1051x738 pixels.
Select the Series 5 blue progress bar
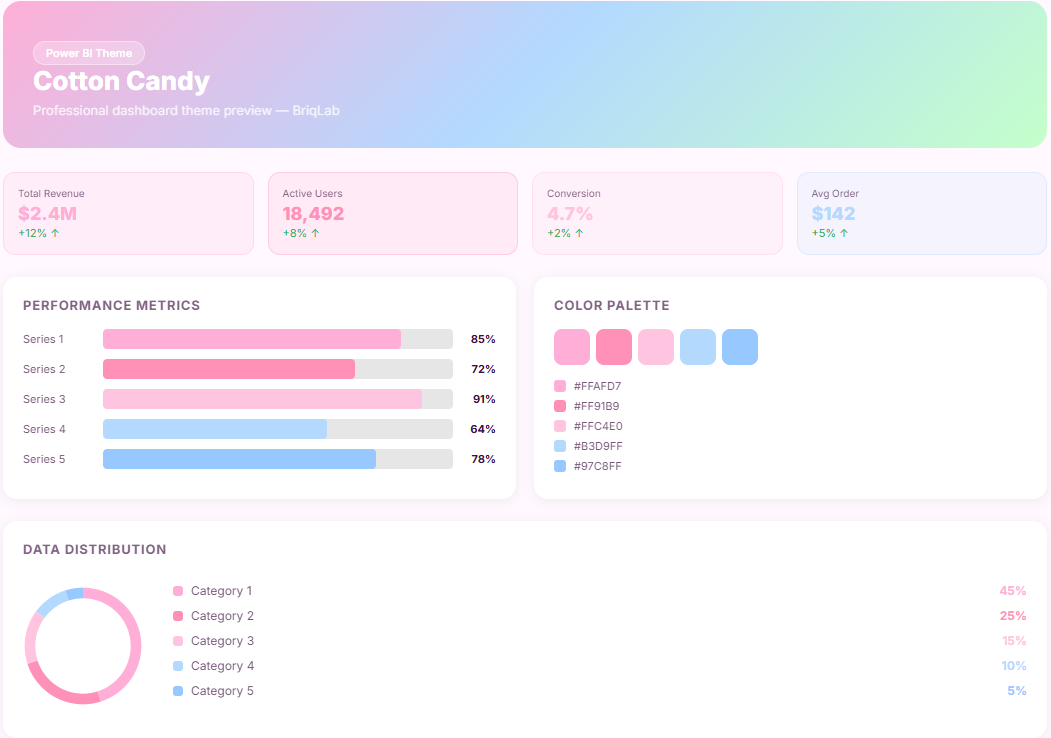[240, 459]
